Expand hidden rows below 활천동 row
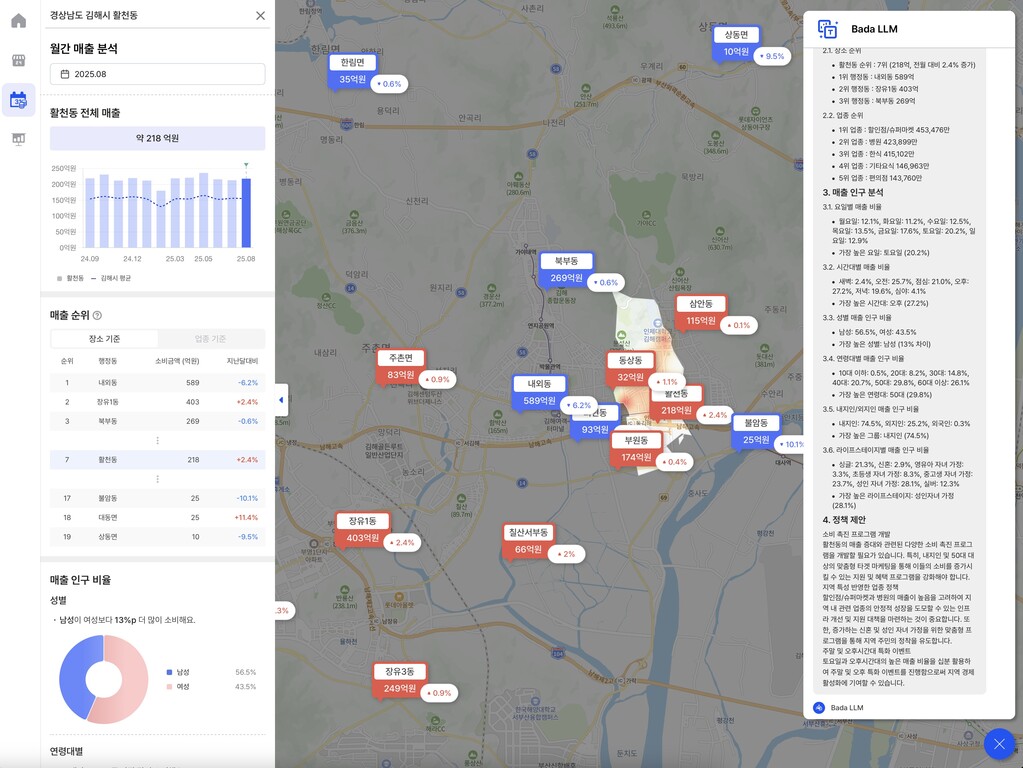This screenshot has width=1023, height=768. [x=157, y=479]
